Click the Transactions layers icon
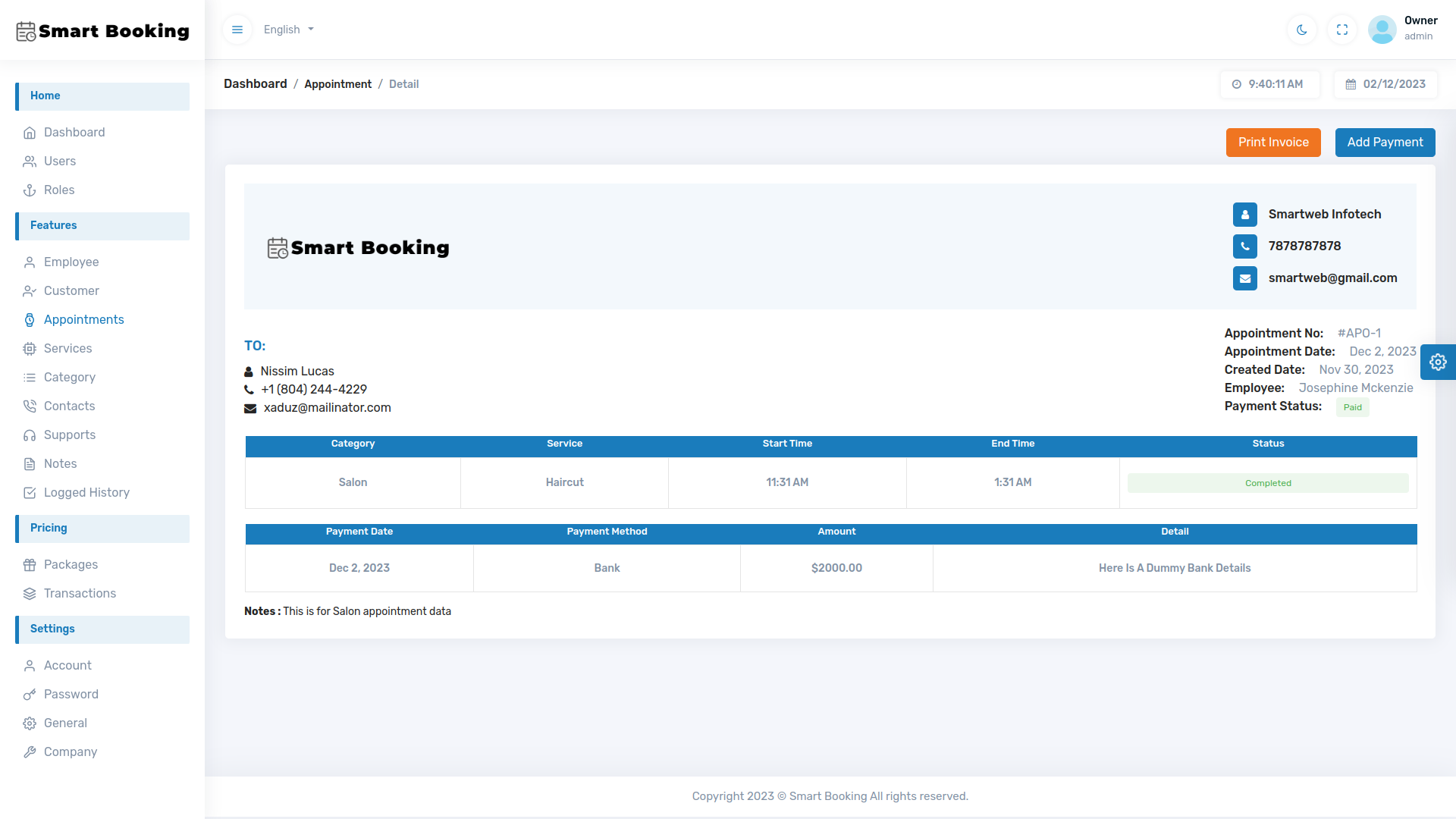The width and height of the screenshot is (1456, 819). [30, 594]
